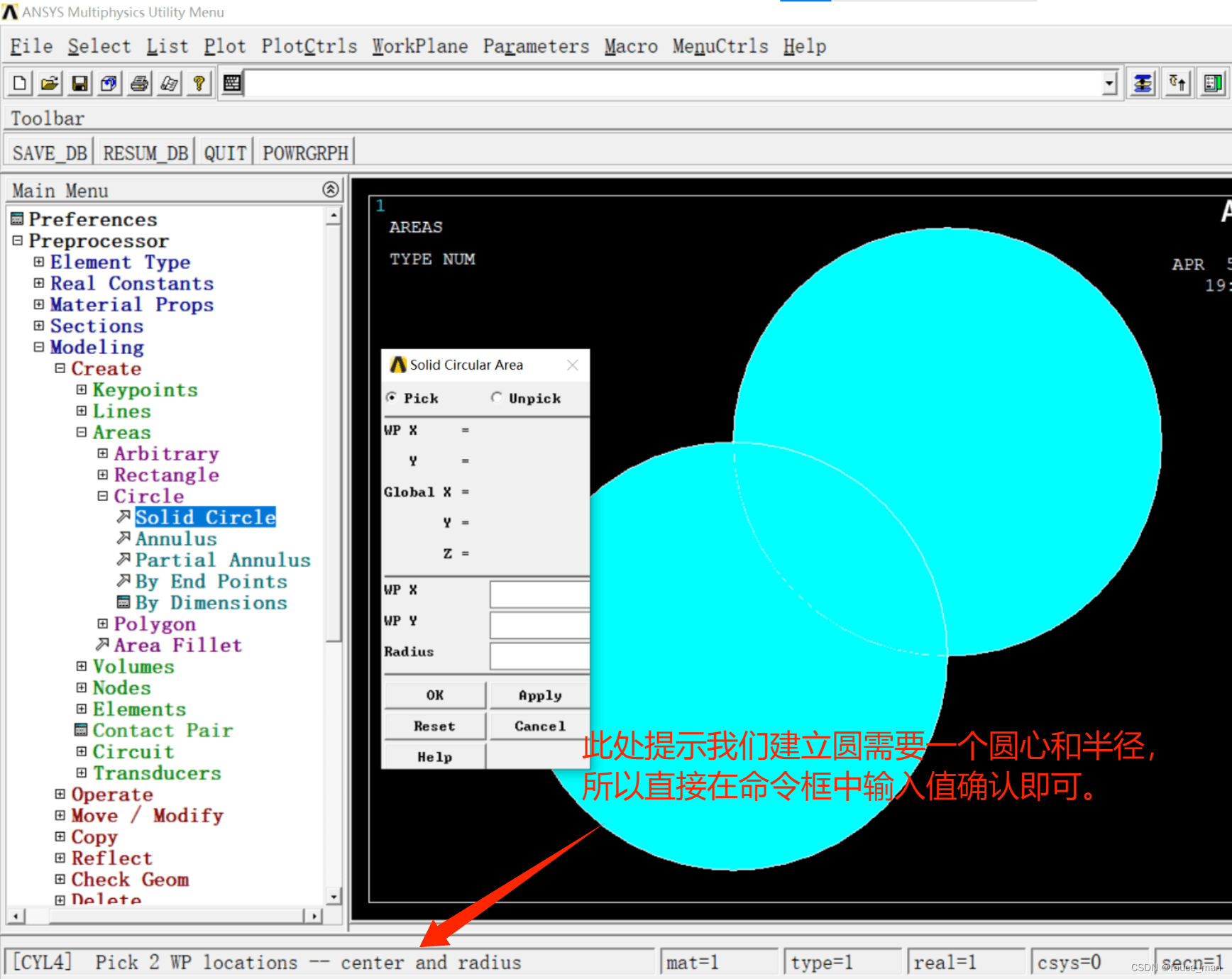Viewport: 1232px width, 979px height.
Task: Open the command input history dropdown
Action: click(1109, 82)
